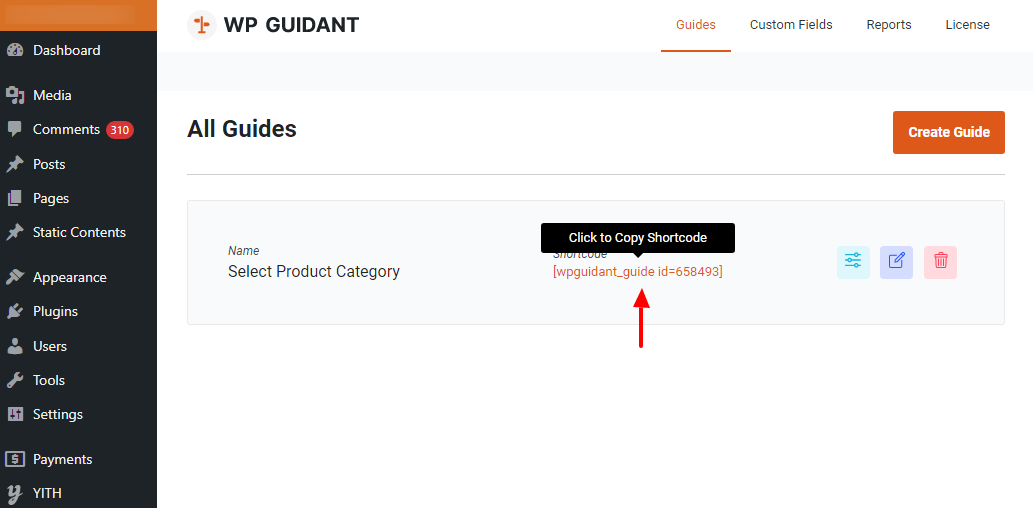The image size is (1033, 508).
Task: Click the YITH sidebar icon
Action: point(15,493)
